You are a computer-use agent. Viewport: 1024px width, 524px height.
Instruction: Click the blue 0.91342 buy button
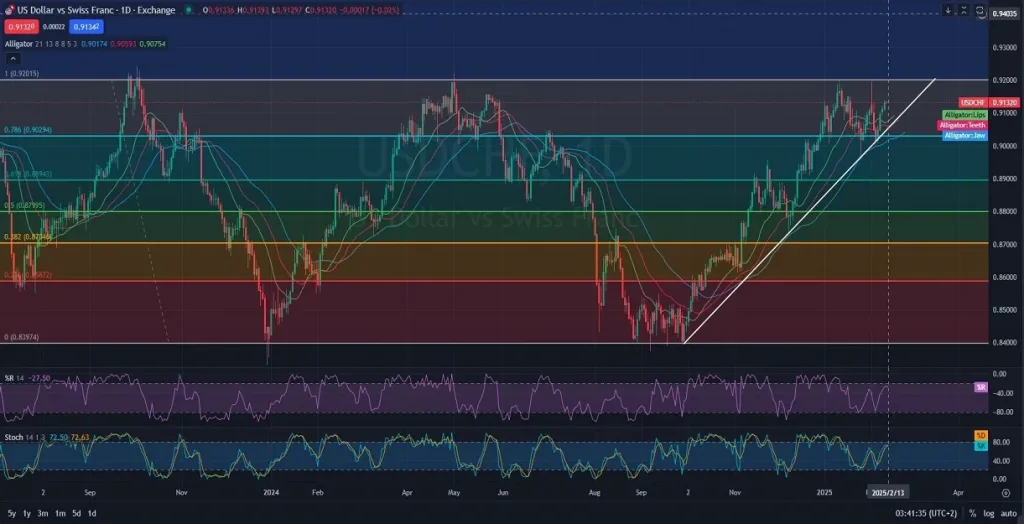tap(86, 27)
